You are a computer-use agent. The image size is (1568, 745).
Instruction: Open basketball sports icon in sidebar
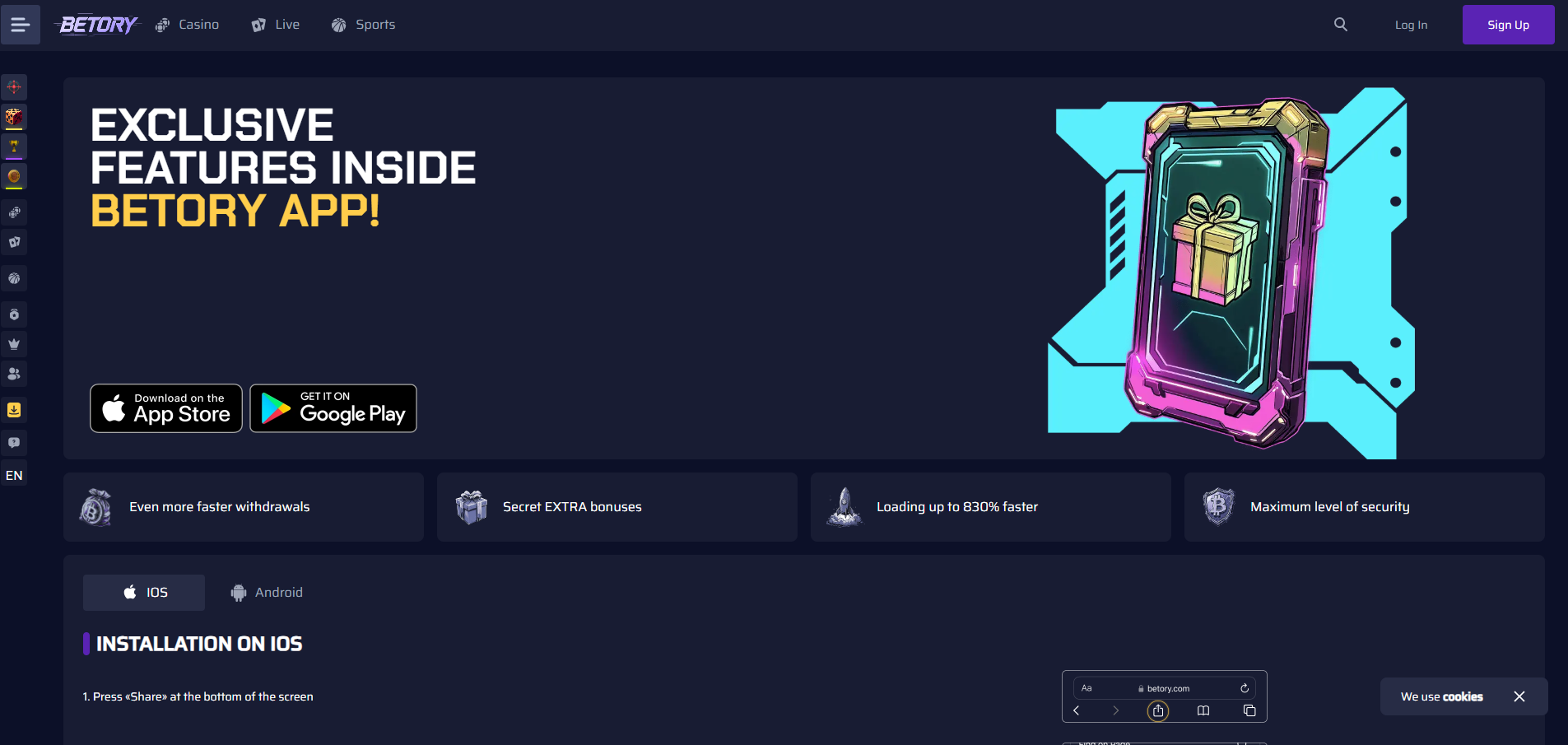[x=14, y=278]
